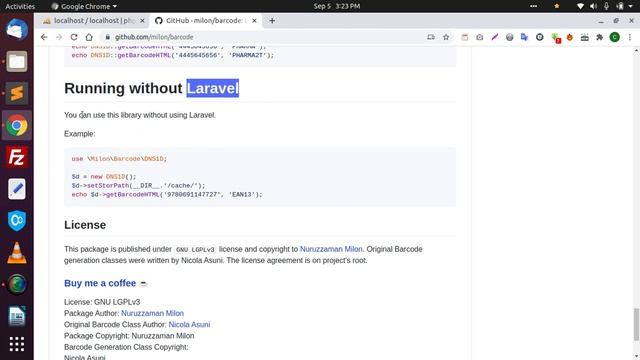Viewport: 640px width, 360px height.
Task: Open a new browser tab
Action: click(272, 20)
